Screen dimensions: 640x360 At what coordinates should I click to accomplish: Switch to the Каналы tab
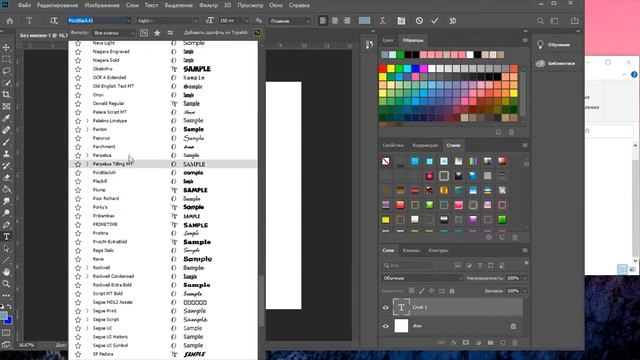(411, 250)
